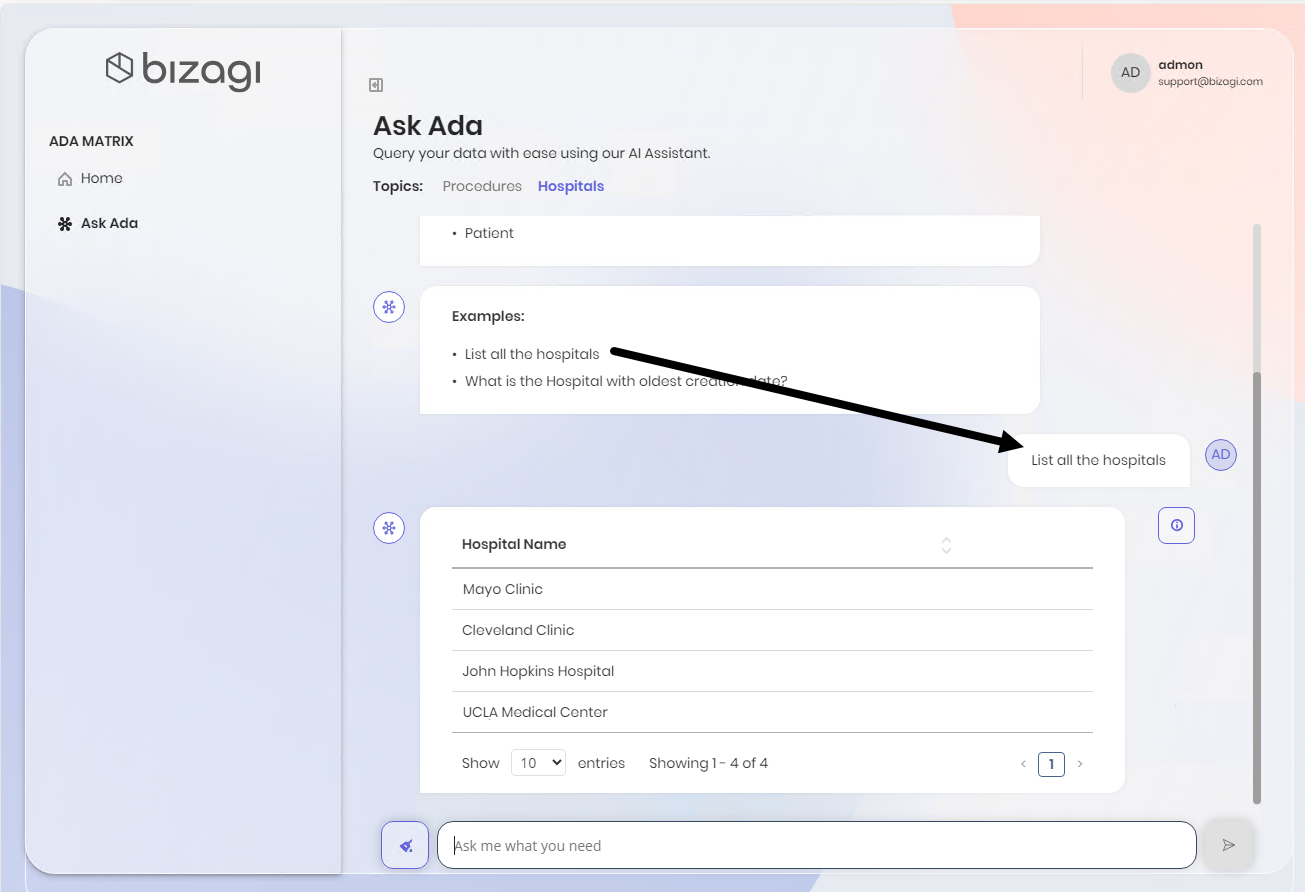The image size is (1305, 892).
Task: Click the AD avatar next to user message
Action: click(x=1221, y=455)
